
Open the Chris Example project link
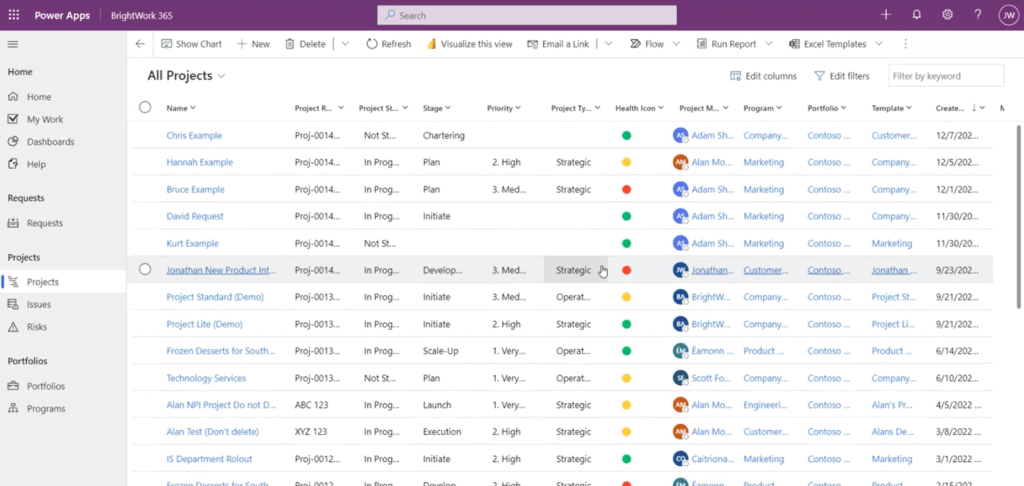click(194, 135)
